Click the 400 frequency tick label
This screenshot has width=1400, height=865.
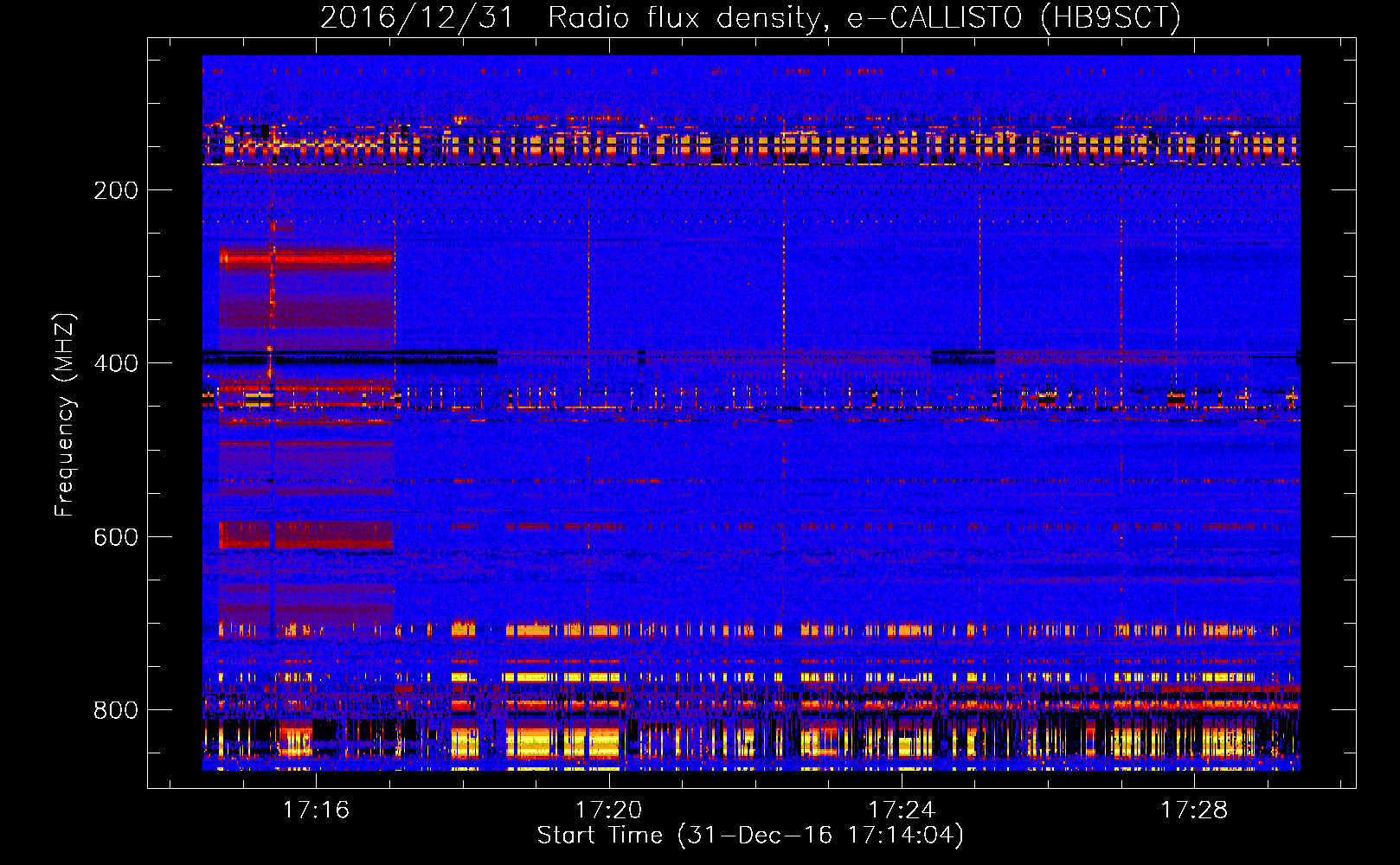click(116, 364)
